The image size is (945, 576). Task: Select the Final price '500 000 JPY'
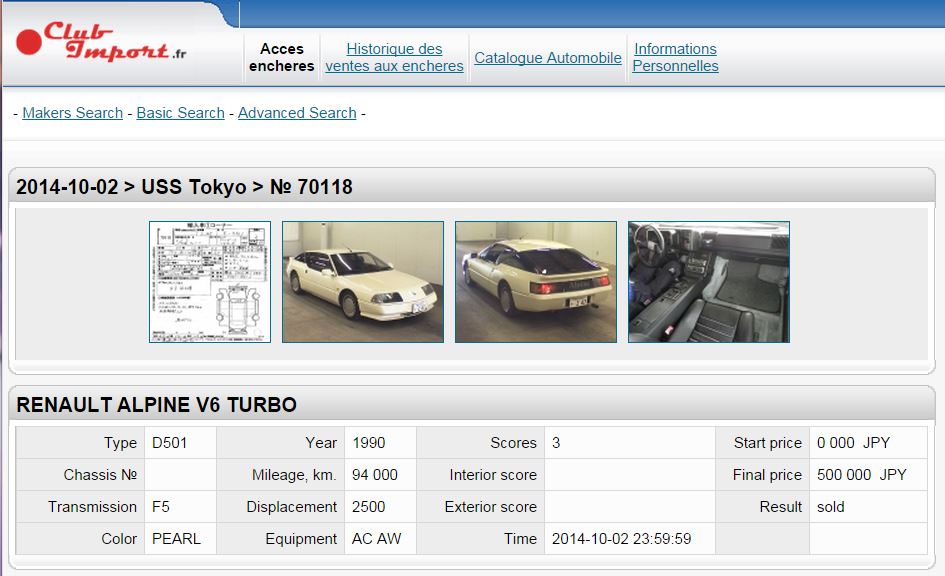tap(862, 475)
